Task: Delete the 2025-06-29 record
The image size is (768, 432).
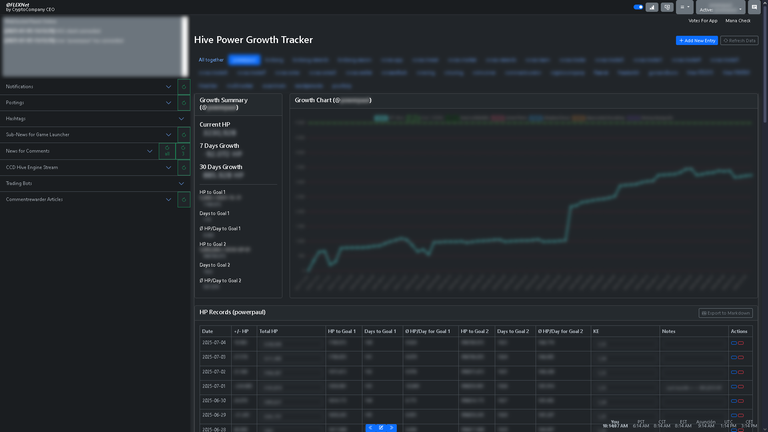Action: pyautogui.click(x=741, y=415)
